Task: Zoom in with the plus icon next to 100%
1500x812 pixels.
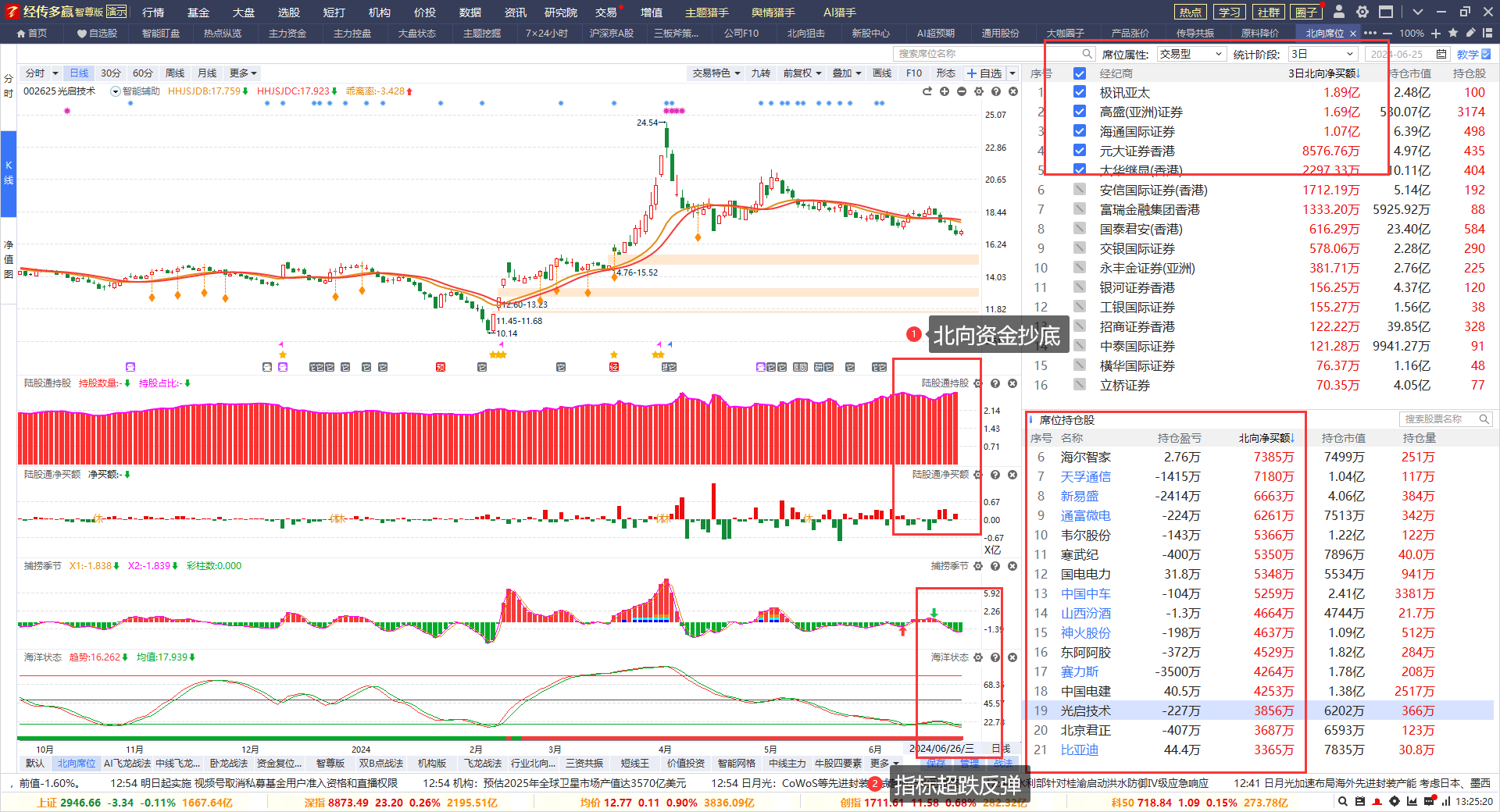Action: click(1436, 34)
